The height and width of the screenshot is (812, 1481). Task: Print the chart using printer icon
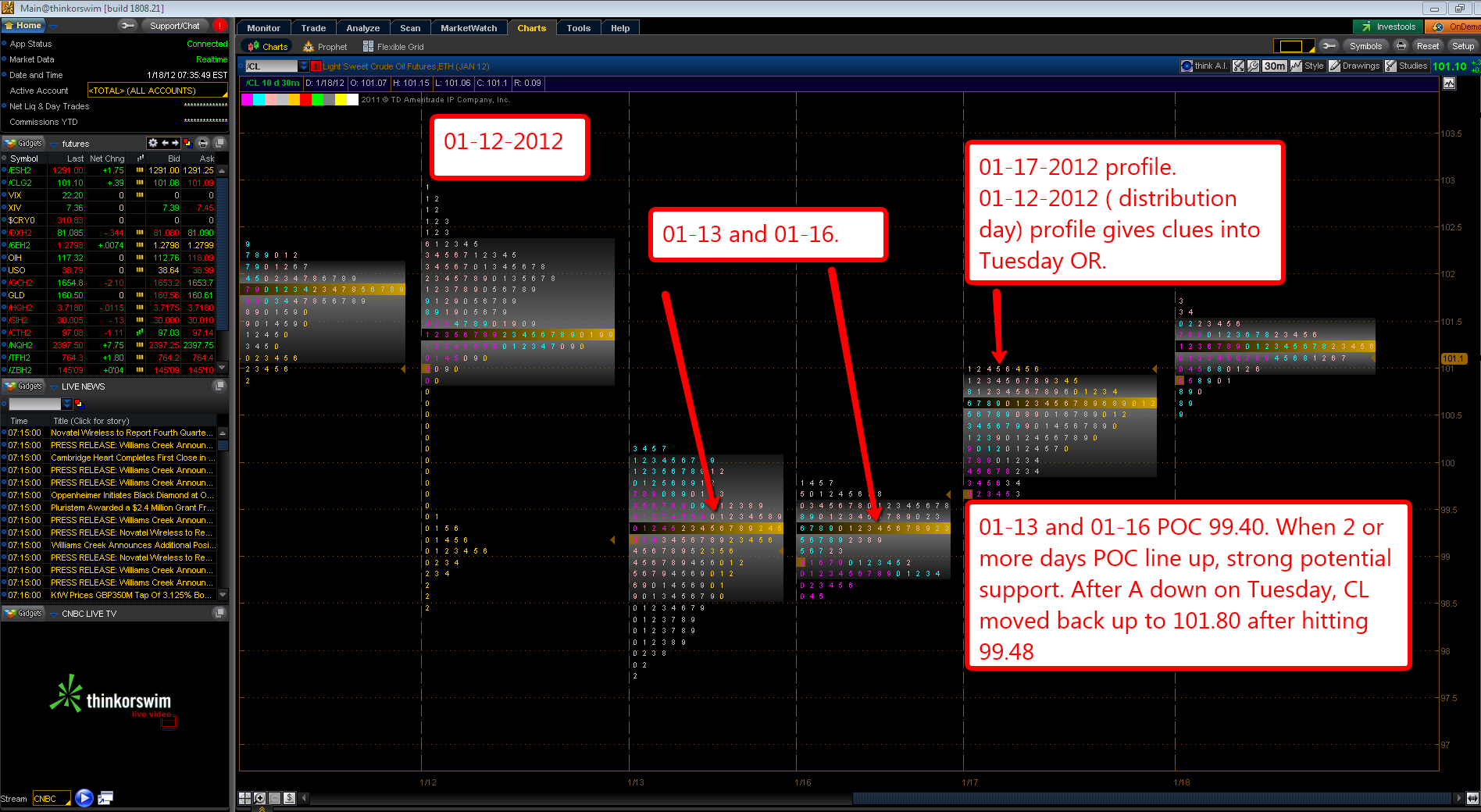(x=1401, y=46)
